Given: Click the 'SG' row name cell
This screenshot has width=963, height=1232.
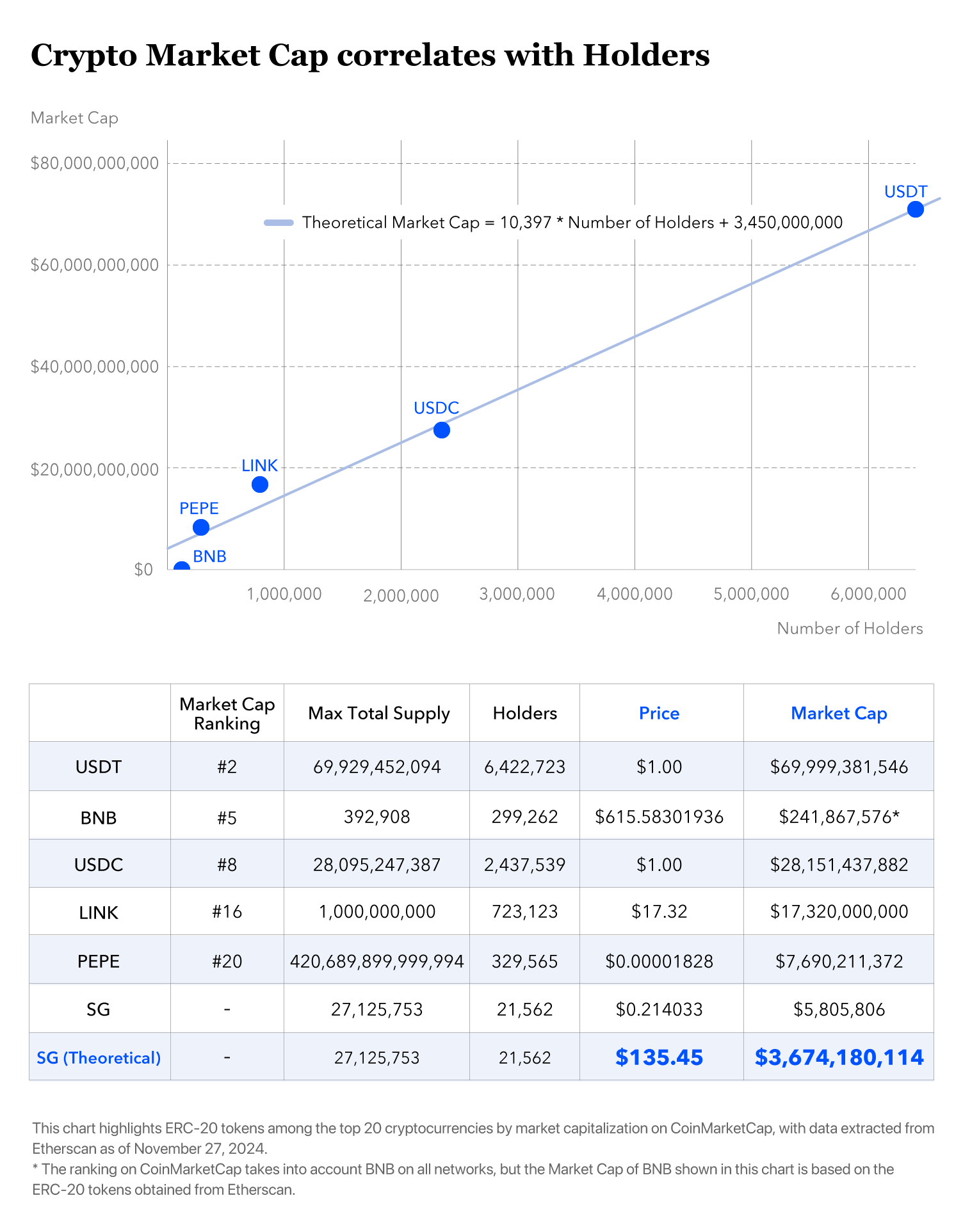Looking at the screenshot, I should point(99,1010).
